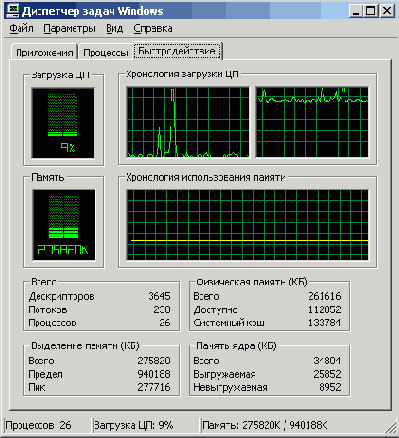Open the Параметры menu
Viewport: 399px width, 438px height.
pyautogui.click(x=69, y=29)
